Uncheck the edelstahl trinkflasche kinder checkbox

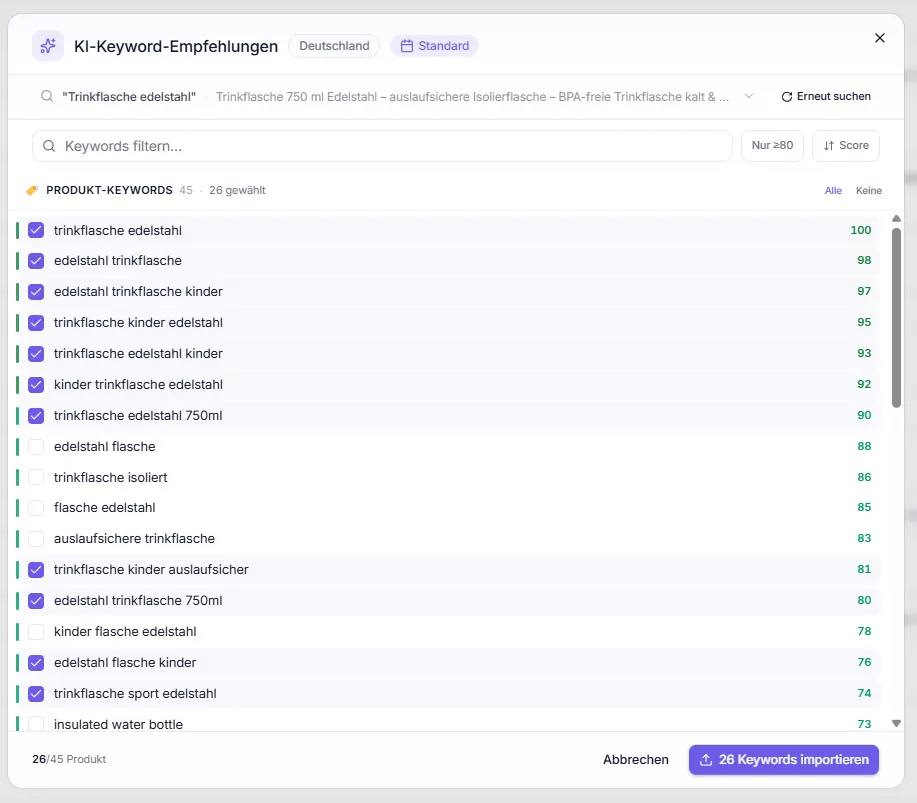[36, 292]
